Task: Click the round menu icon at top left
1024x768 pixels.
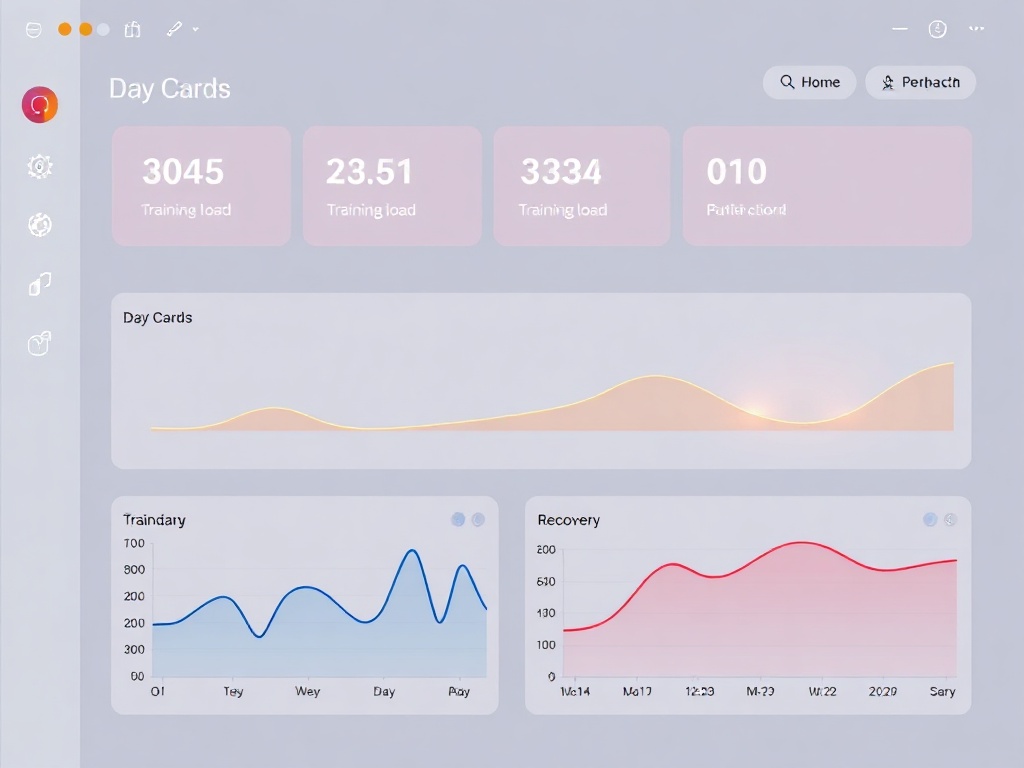Action: point(34,29)
